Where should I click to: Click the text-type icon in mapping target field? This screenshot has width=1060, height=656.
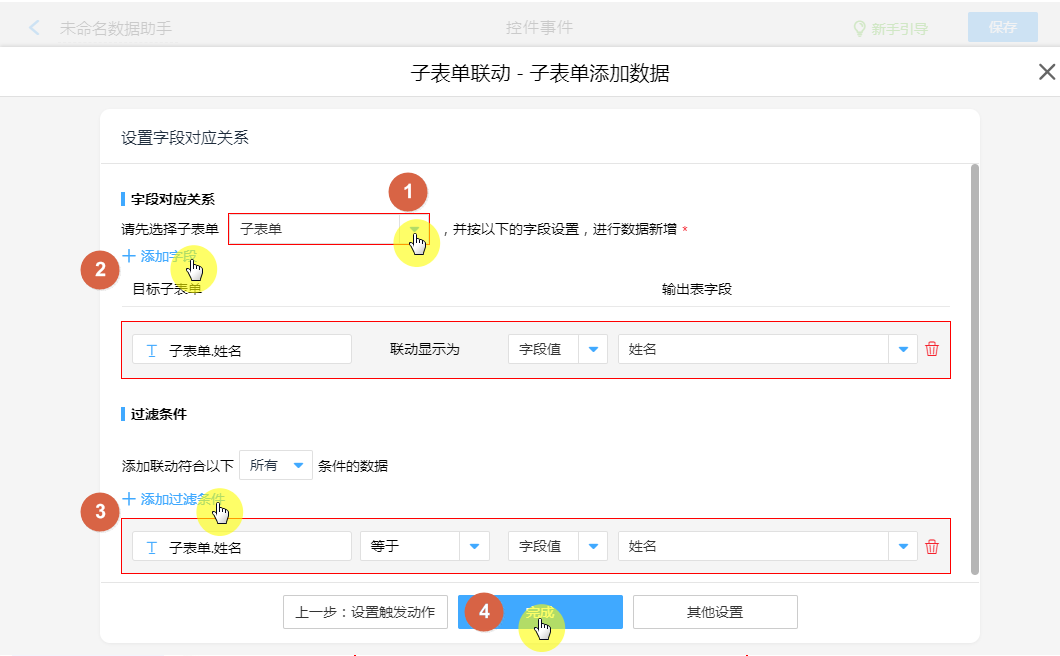(x=152, y=350)
